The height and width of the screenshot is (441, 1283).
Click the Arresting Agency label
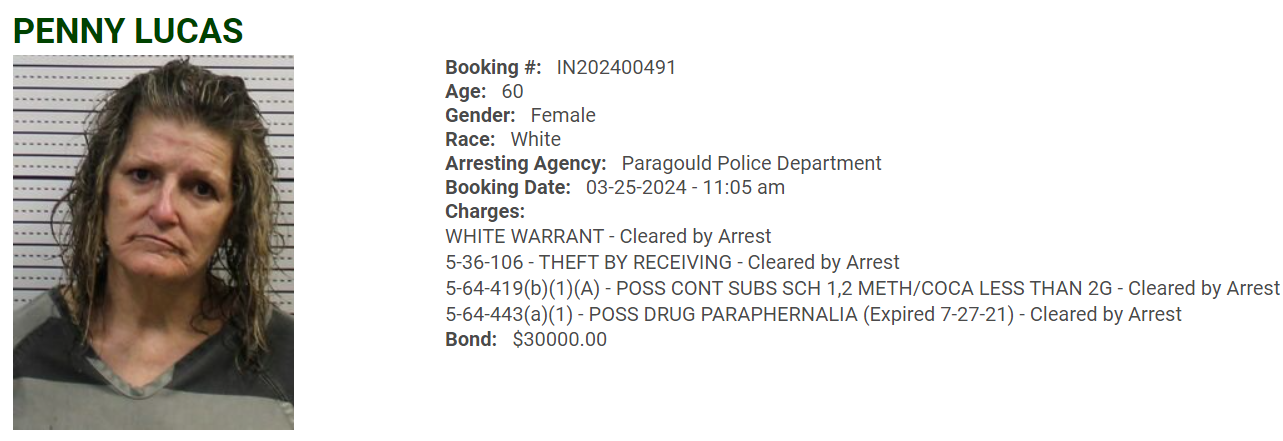click(x=526, y=163)
